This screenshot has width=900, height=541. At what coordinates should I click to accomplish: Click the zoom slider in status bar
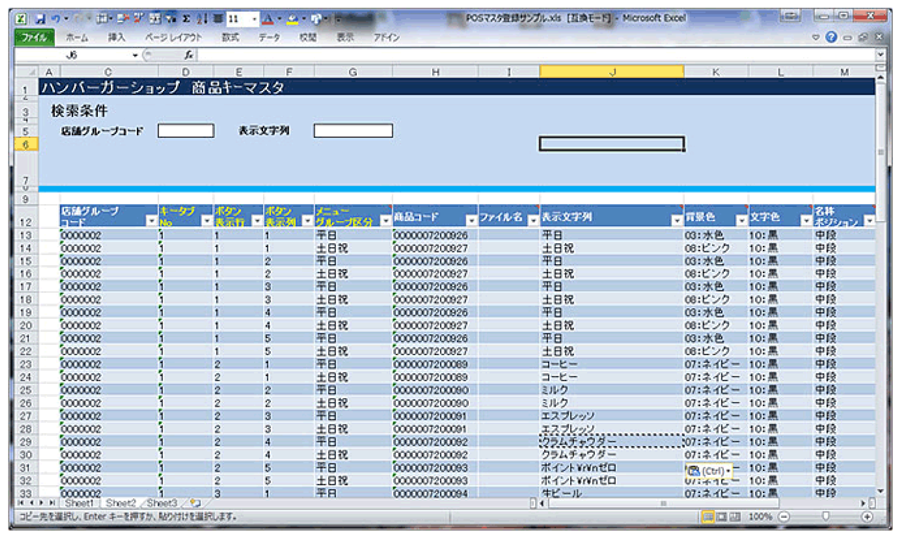(825, 517)
